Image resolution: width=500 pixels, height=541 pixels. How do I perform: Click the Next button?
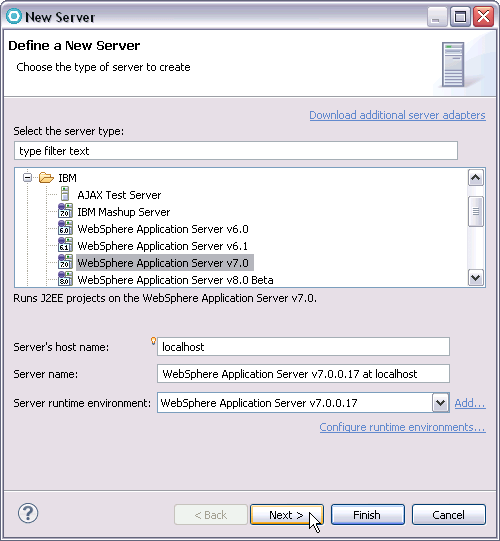287,515
